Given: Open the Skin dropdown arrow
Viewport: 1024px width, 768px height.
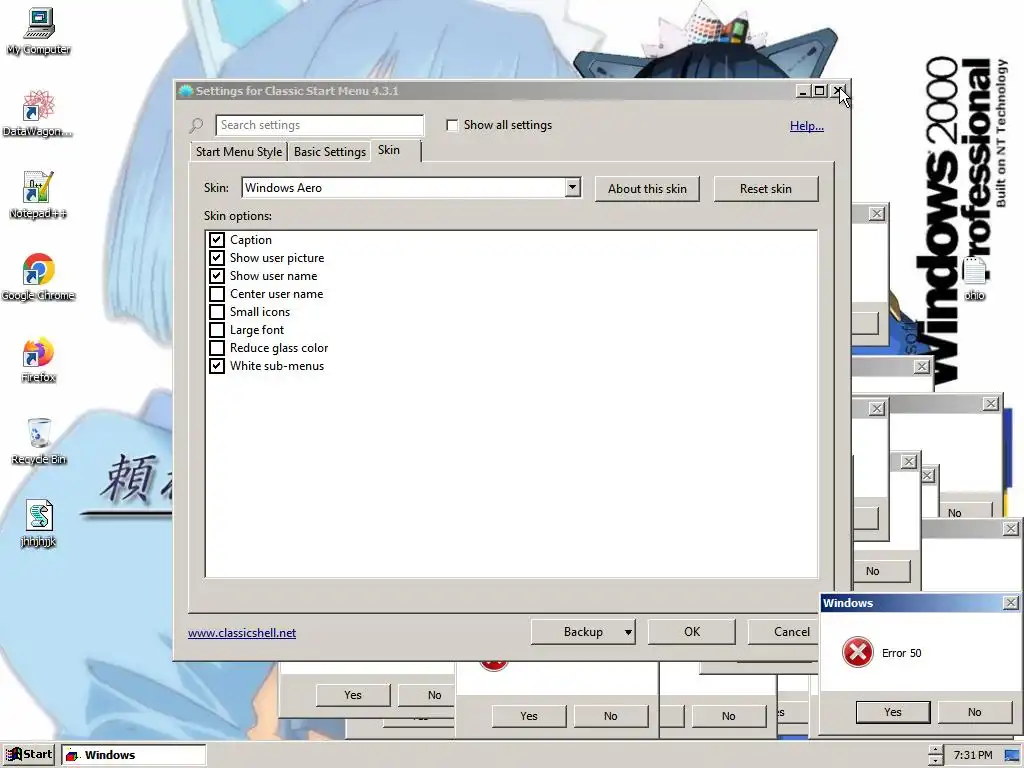Looking at the screenshot, I should (572, 187).
